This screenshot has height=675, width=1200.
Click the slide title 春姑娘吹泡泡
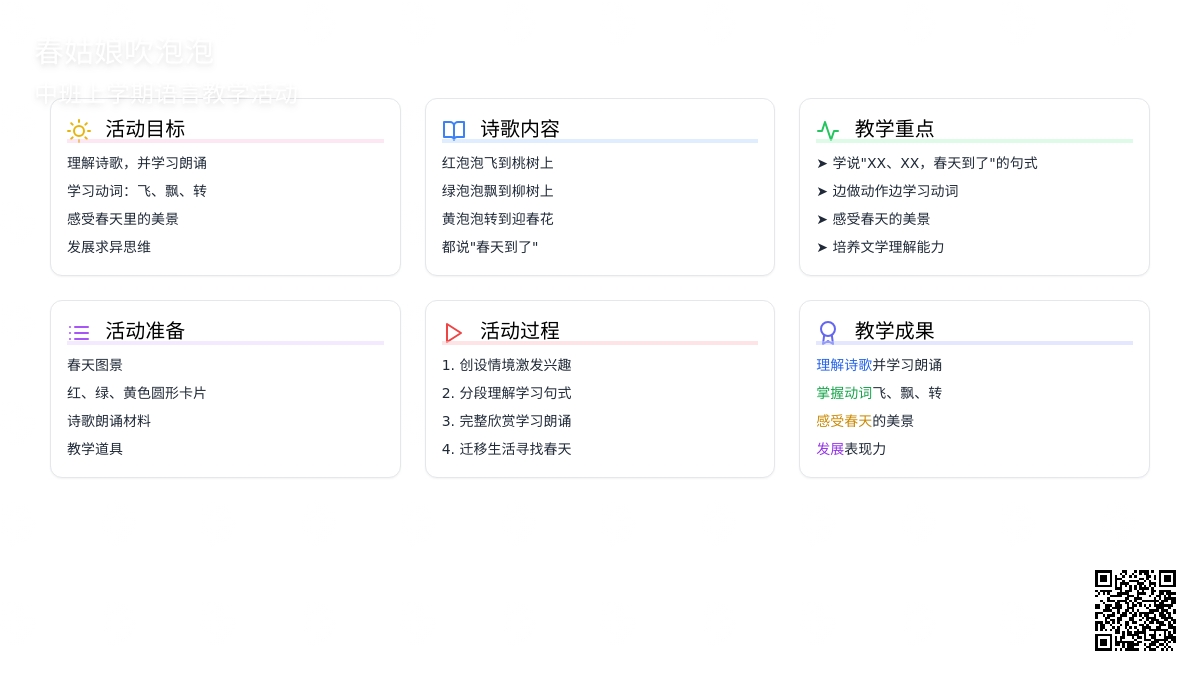click(x=124, y=53)
